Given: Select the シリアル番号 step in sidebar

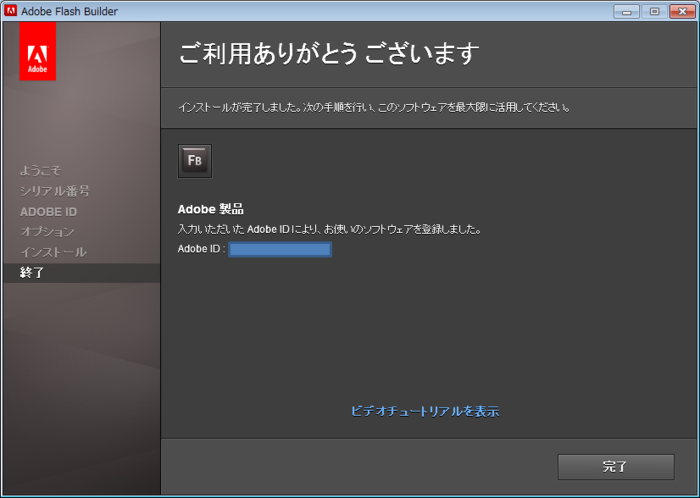Looking at the screenshot, I should coord(55,191).
